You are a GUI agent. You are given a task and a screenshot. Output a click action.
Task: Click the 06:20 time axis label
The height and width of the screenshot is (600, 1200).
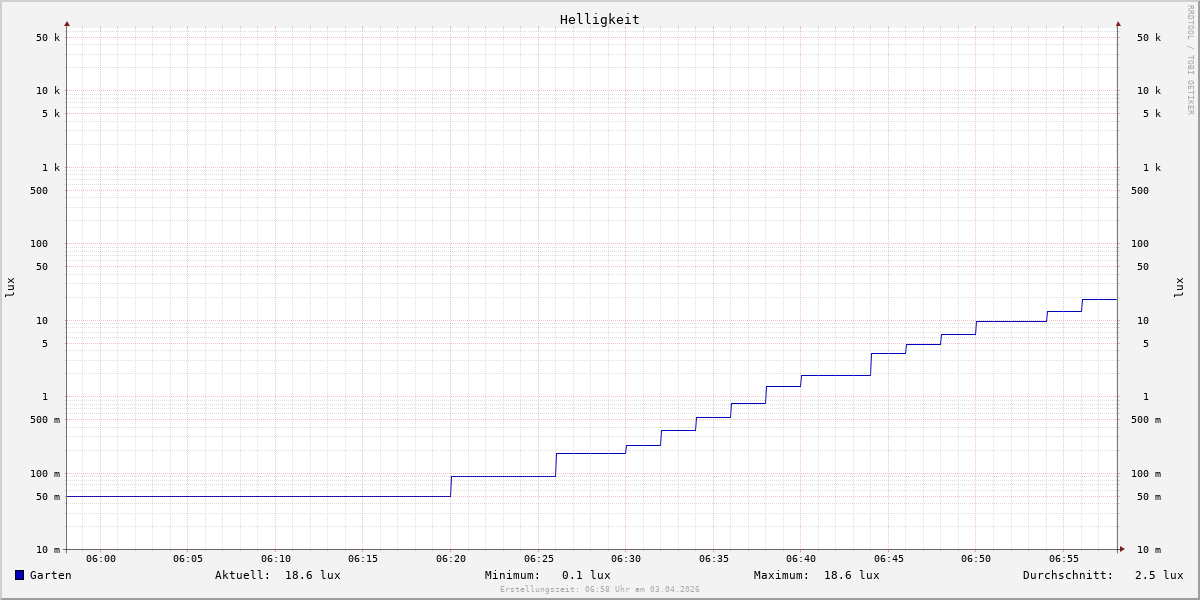[451, 559]
